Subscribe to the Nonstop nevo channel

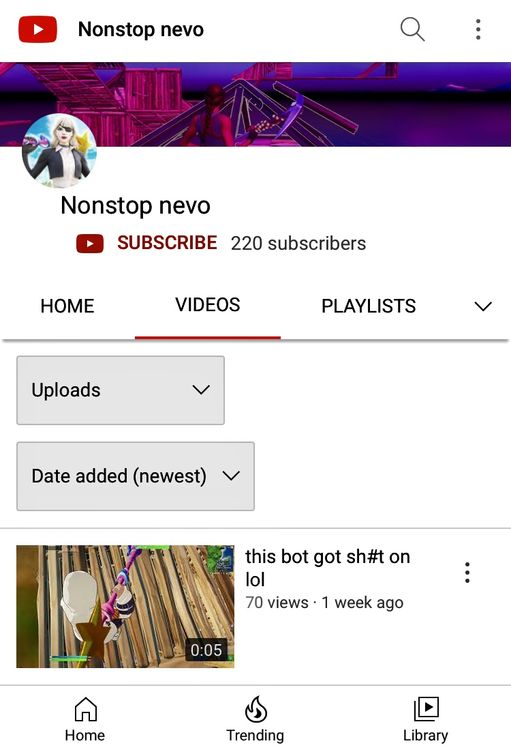(x=167, y=243)
